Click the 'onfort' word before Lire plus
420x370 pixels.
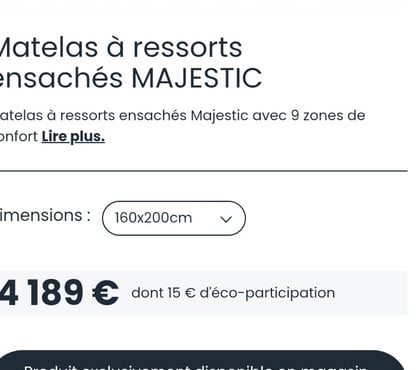click(19, 137)
